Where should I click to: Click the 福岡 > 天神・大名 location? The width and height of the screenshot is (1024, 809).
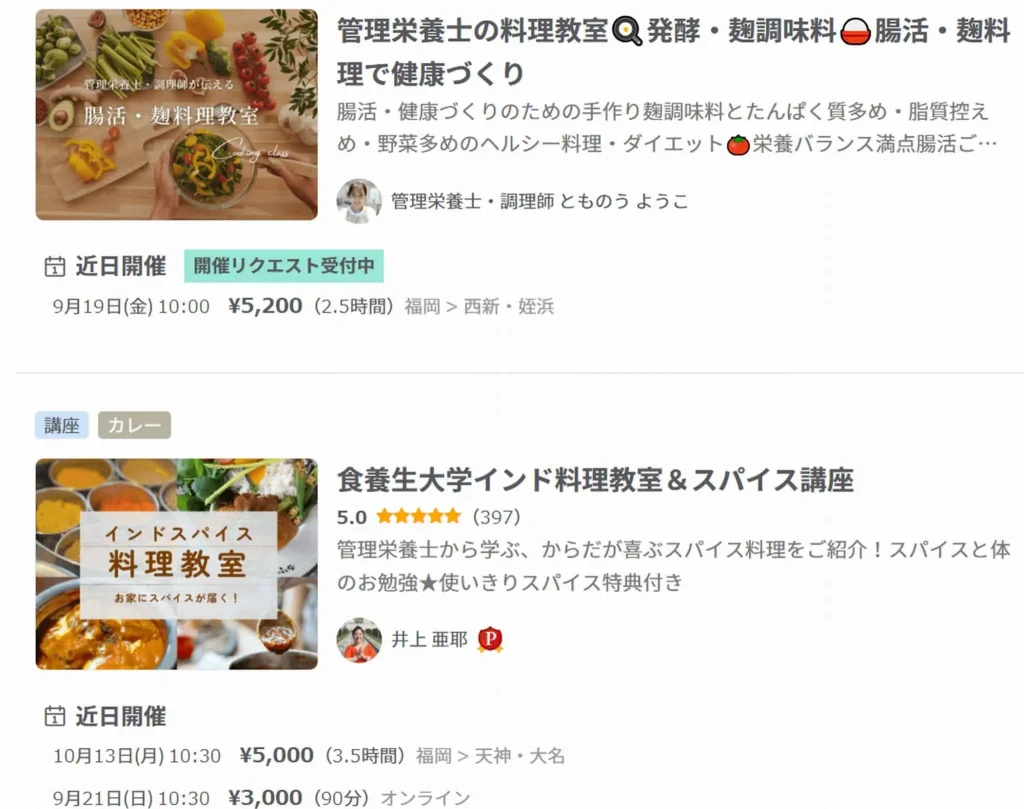[490, 756]
